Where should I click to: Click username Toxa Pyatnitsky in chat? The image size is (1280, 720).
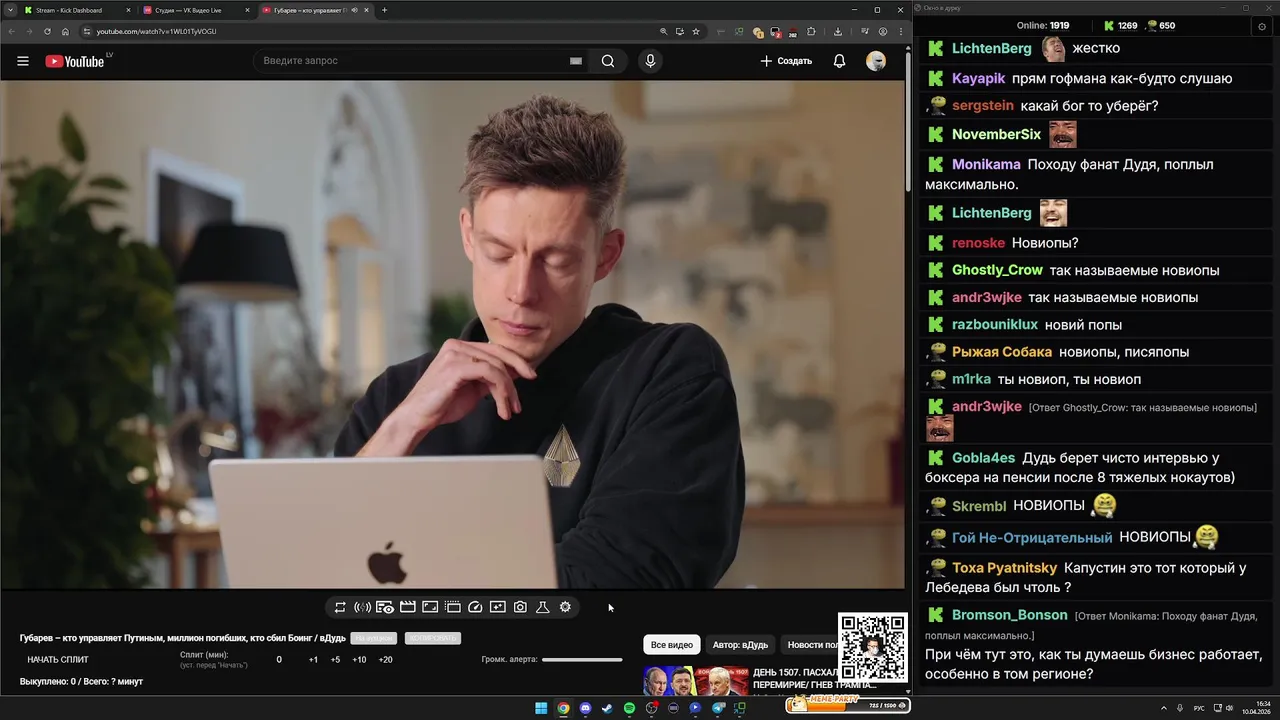pos(1004,568)
